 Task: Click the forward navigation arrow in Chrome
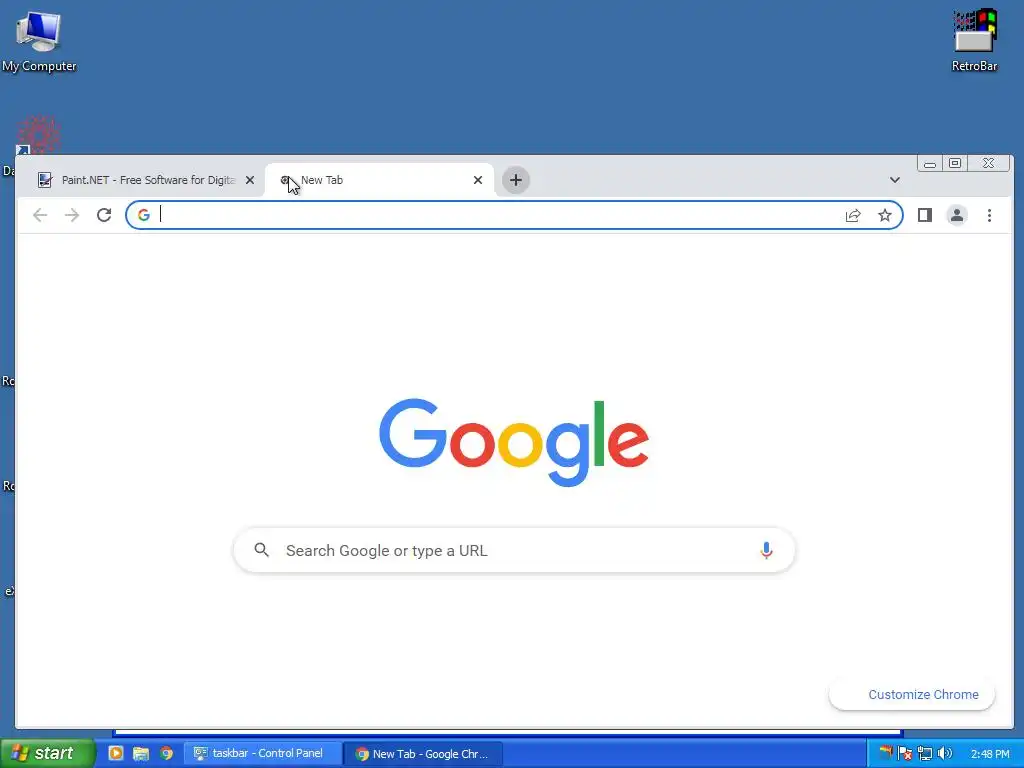point(72,216)
